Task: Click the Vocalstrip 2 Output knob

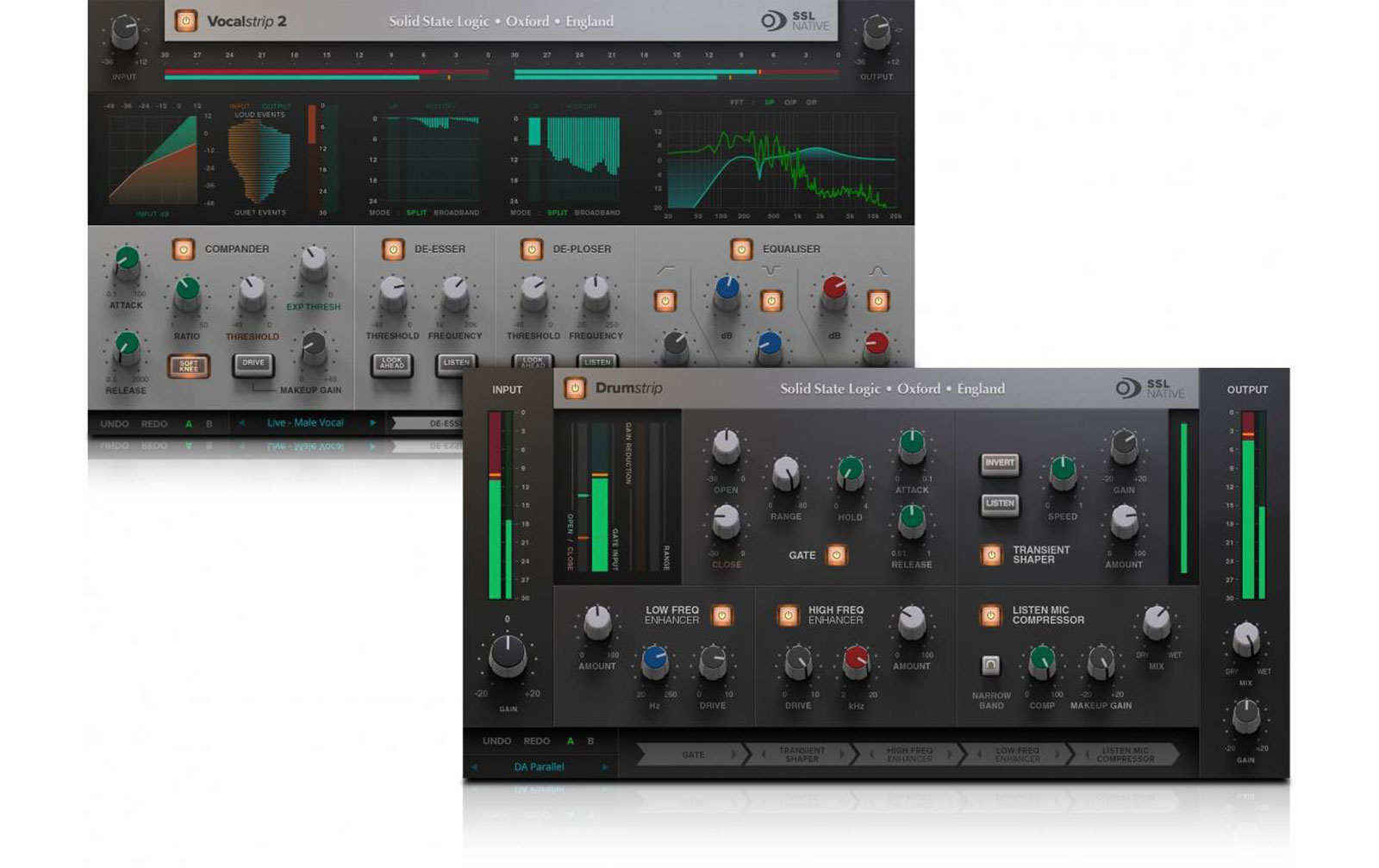Action: click(877, 34)
